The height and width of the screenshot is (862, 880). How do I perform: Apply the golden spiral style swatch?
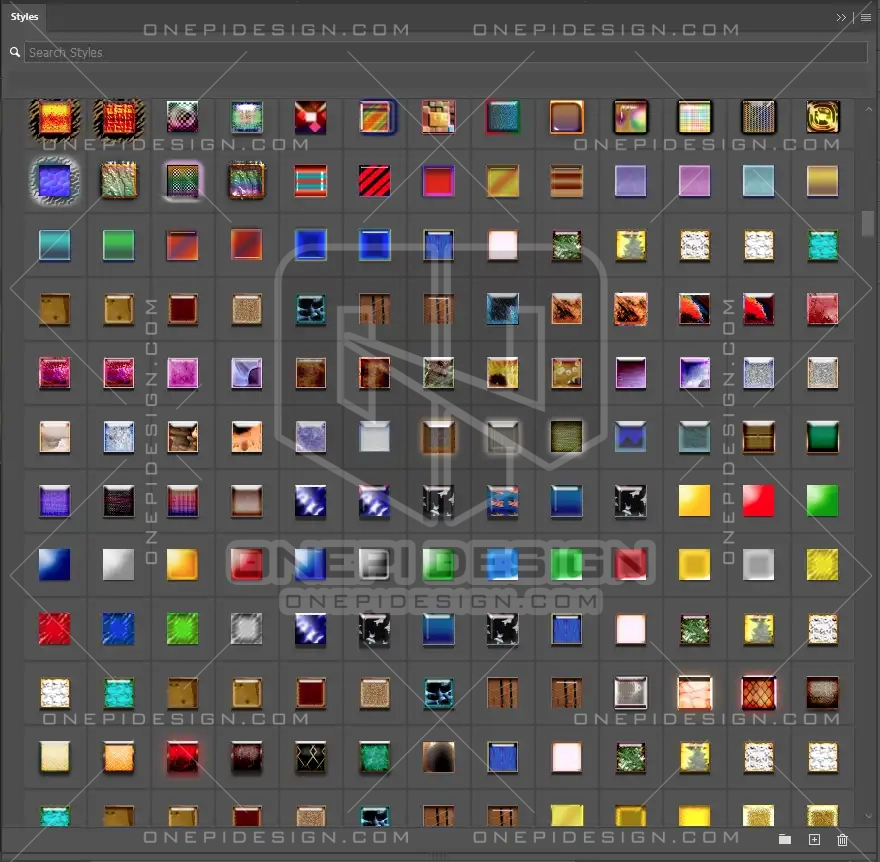click(822, 117)
